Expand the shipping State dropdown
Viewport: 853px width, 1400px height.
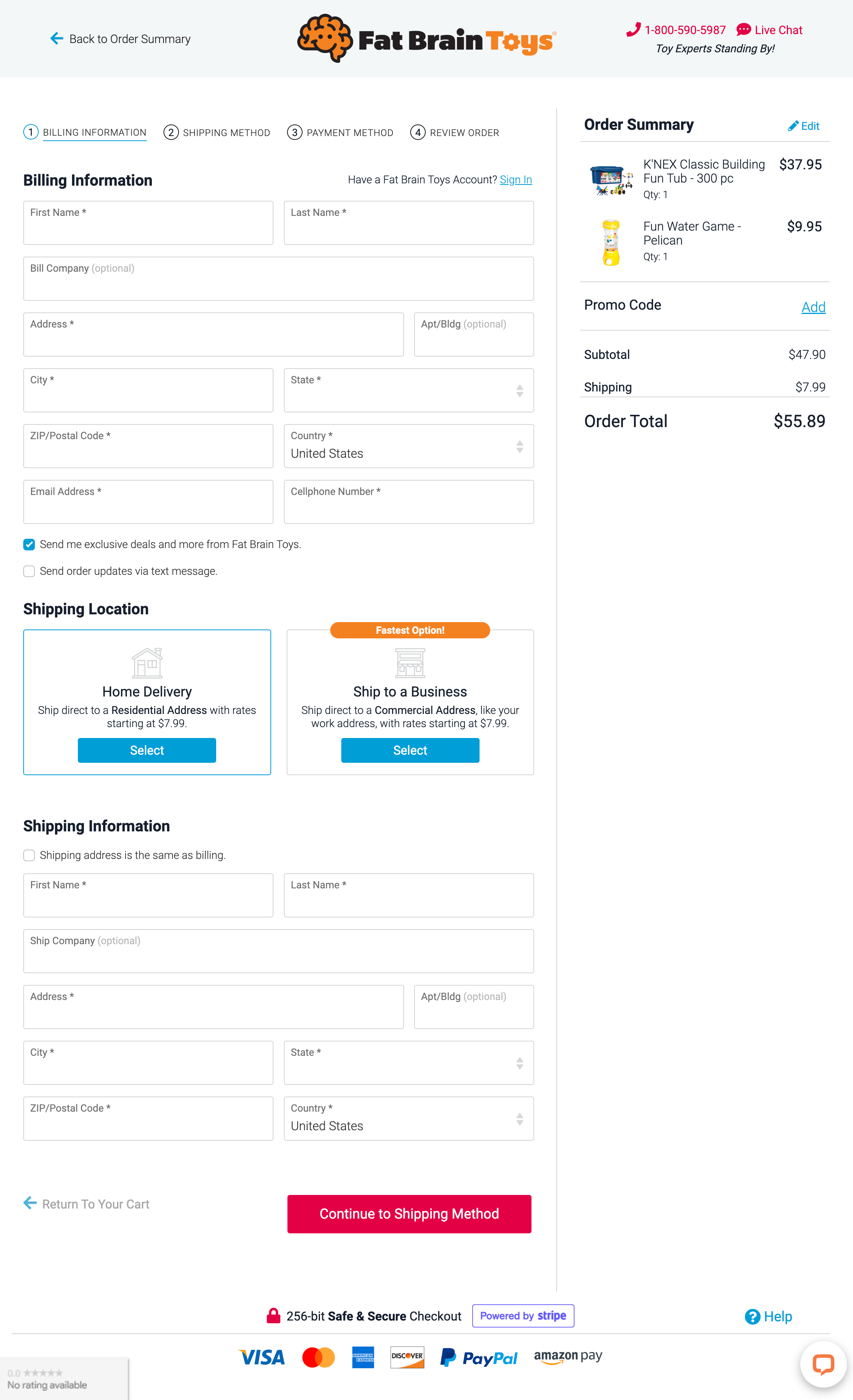tap(408, 1062)
